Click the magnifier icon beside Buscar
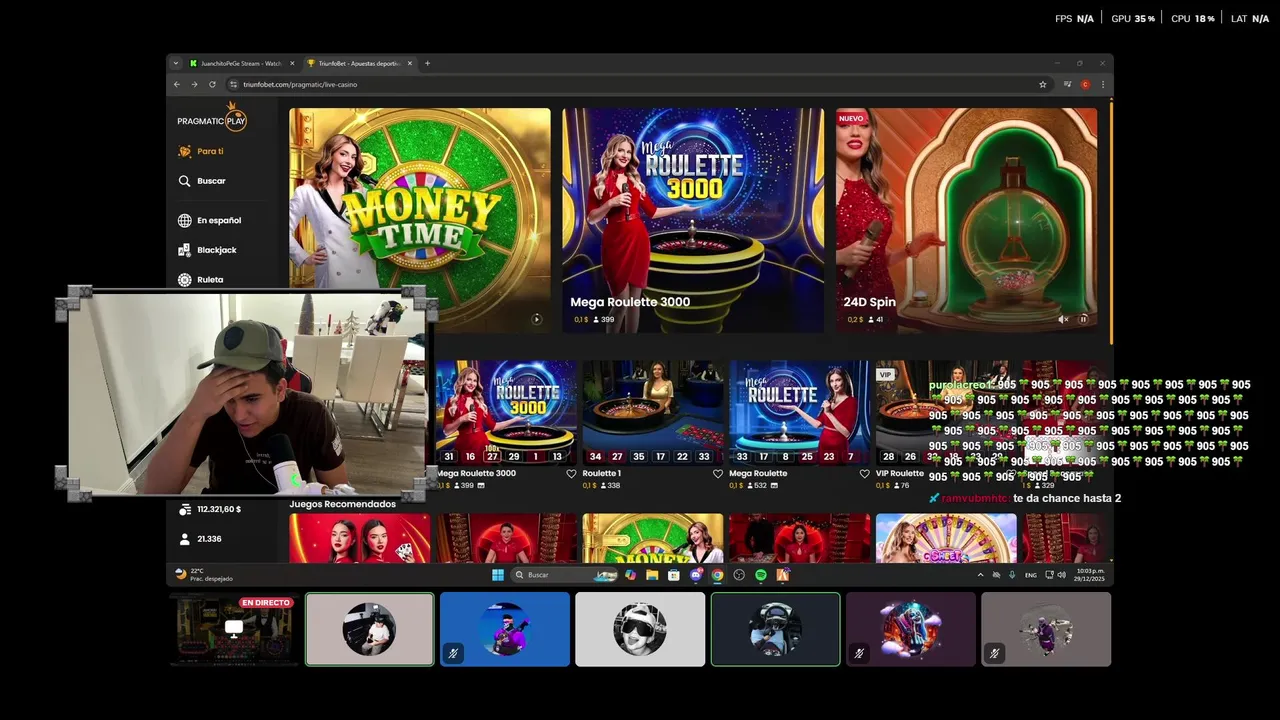The image size is (1280, 720). click(184, 181)
